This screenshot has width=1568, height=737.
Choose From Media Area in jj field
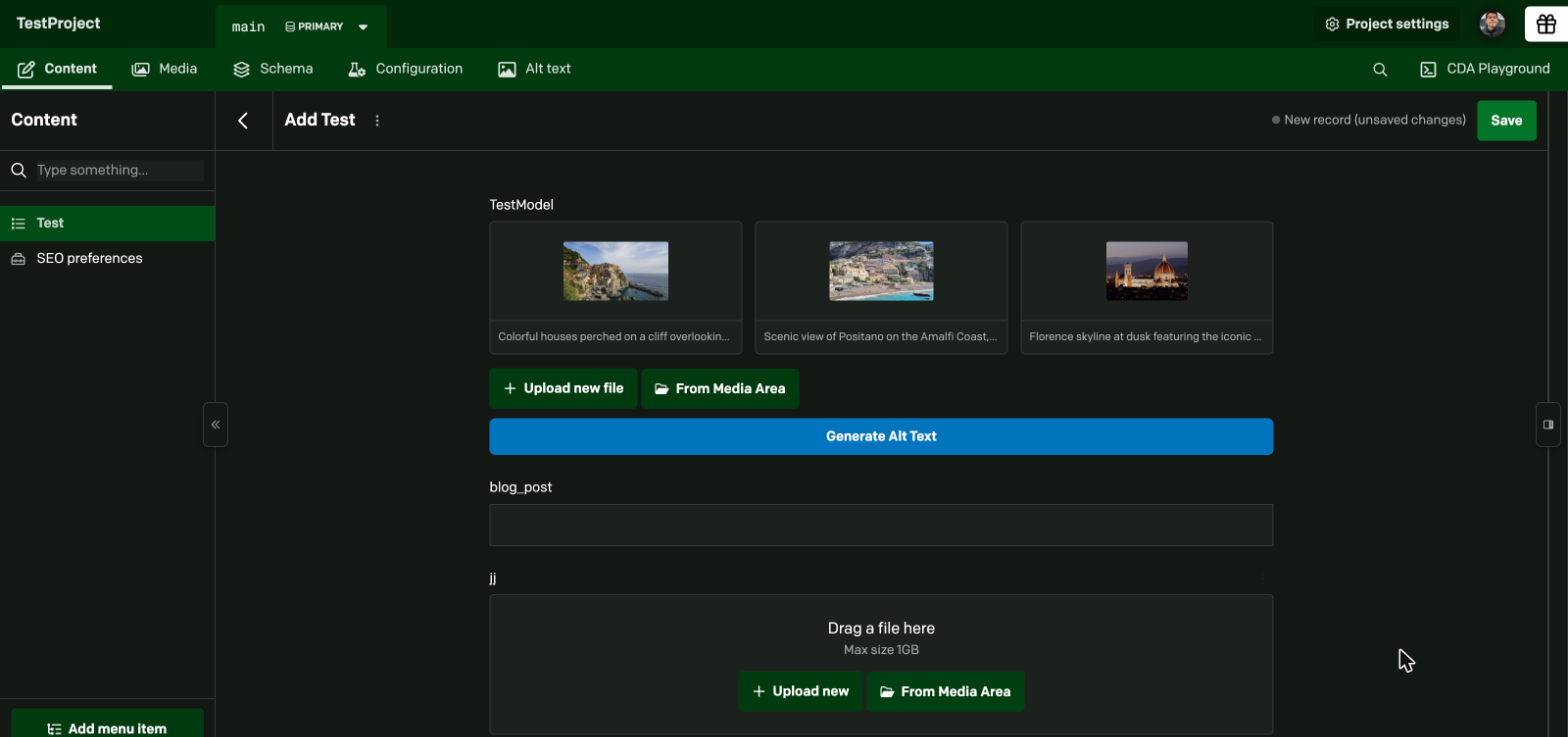(945, 691)
